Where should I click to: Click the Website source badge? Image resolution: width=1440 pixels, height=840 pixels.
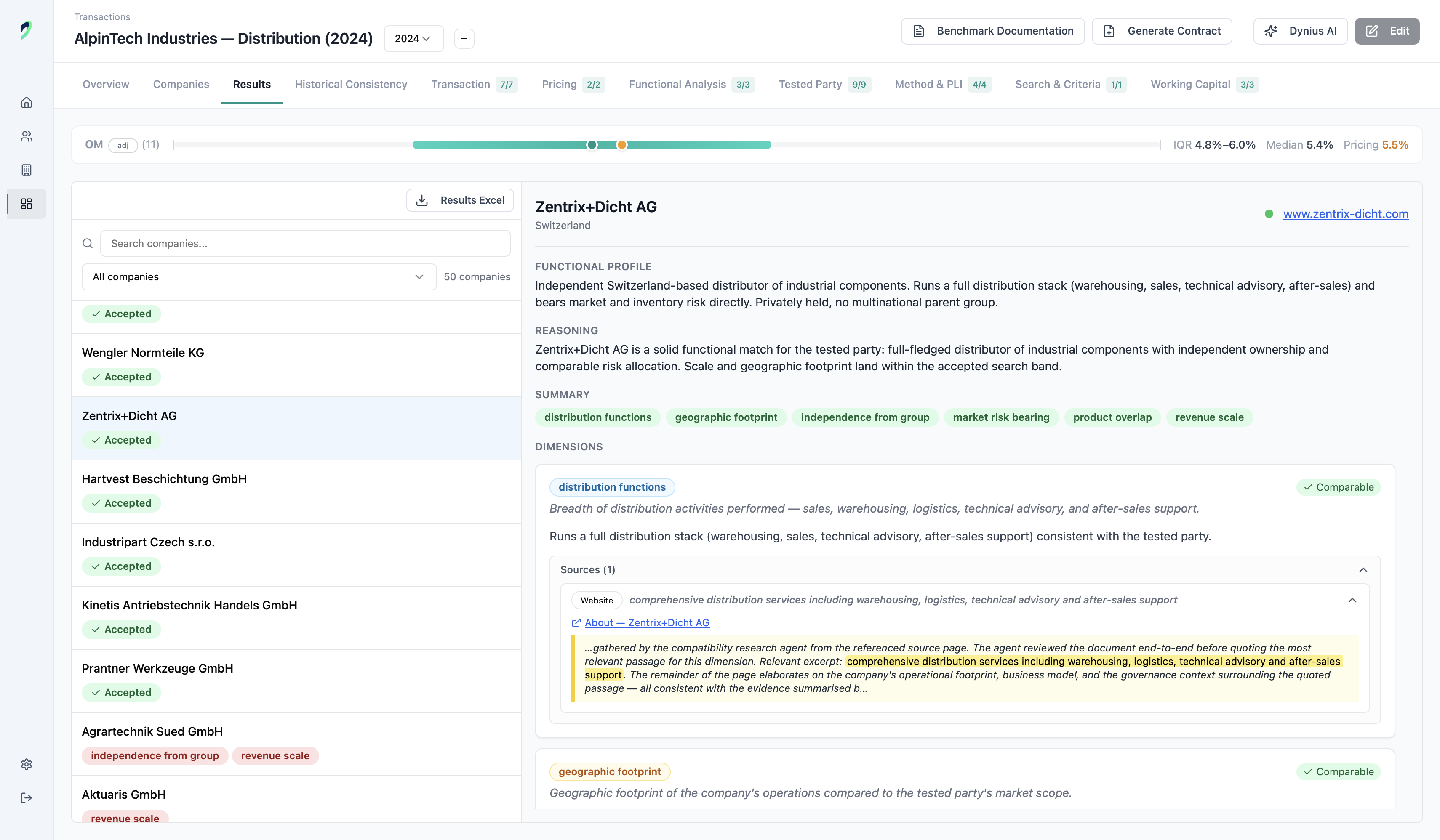click(597, 600)
